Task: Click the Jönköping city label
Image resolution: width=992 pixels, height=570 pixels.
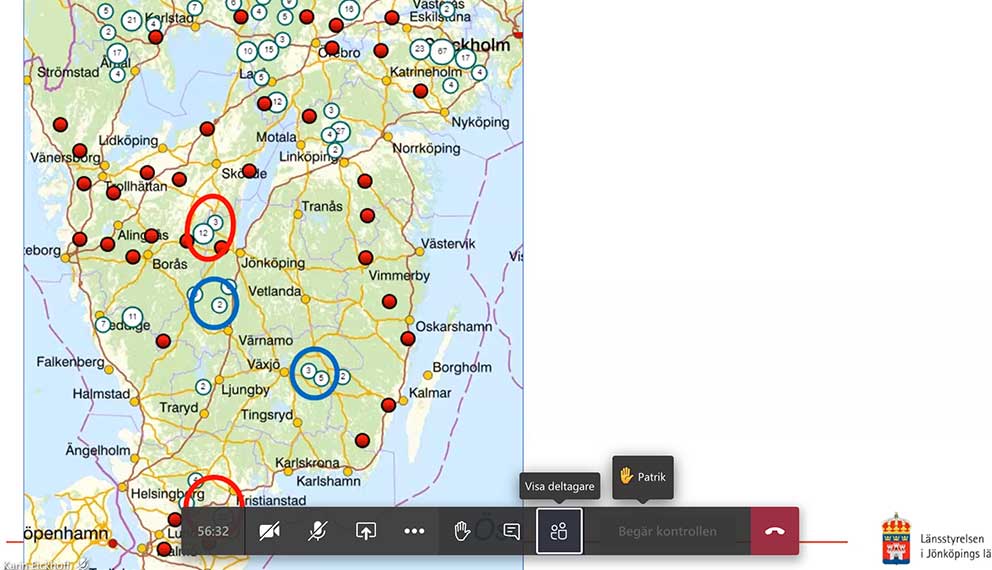Action: point(273,263)
